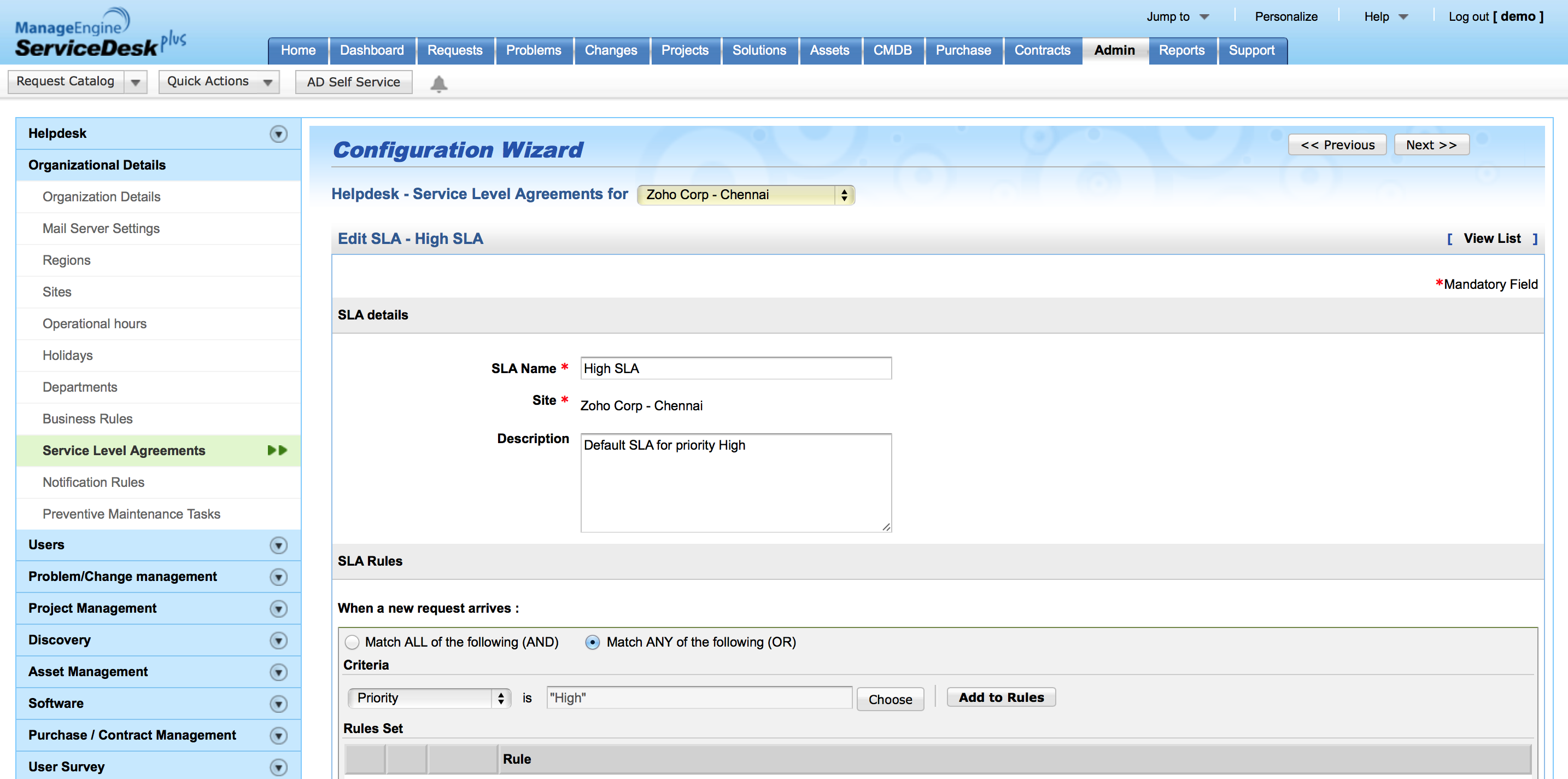Click the notification bell icon
1568x779 pixels.
438,84
